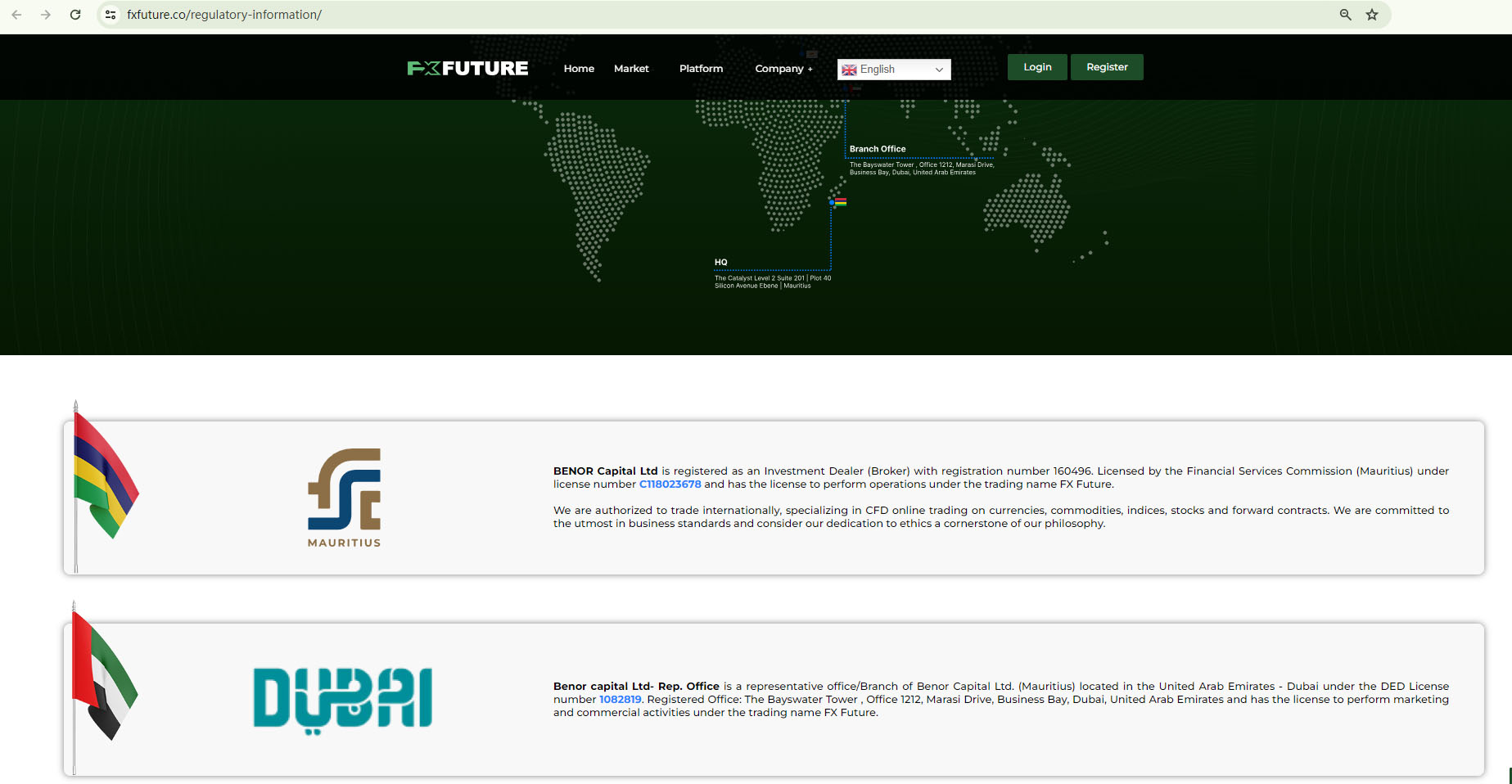Bookmark this page with the star
This screenshot has width=1512, height=784.
[x=1372, y=15]
